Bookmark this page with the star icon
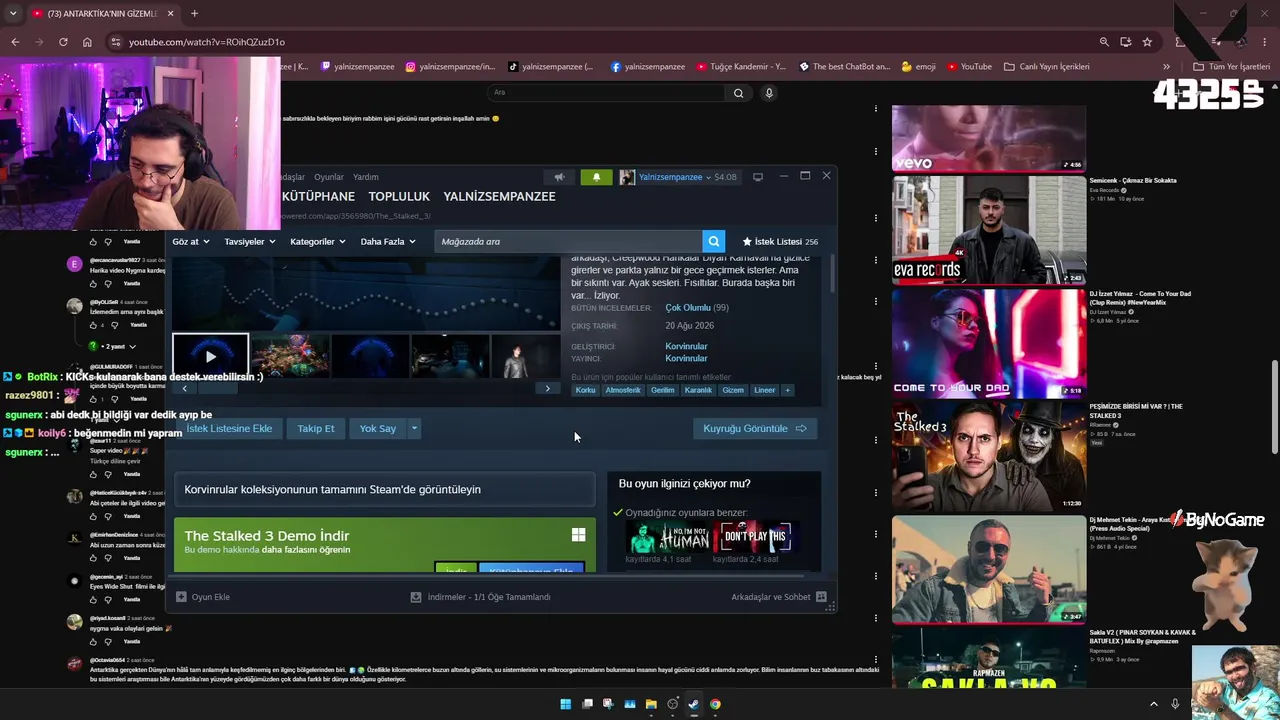 tap(1147, 42)
